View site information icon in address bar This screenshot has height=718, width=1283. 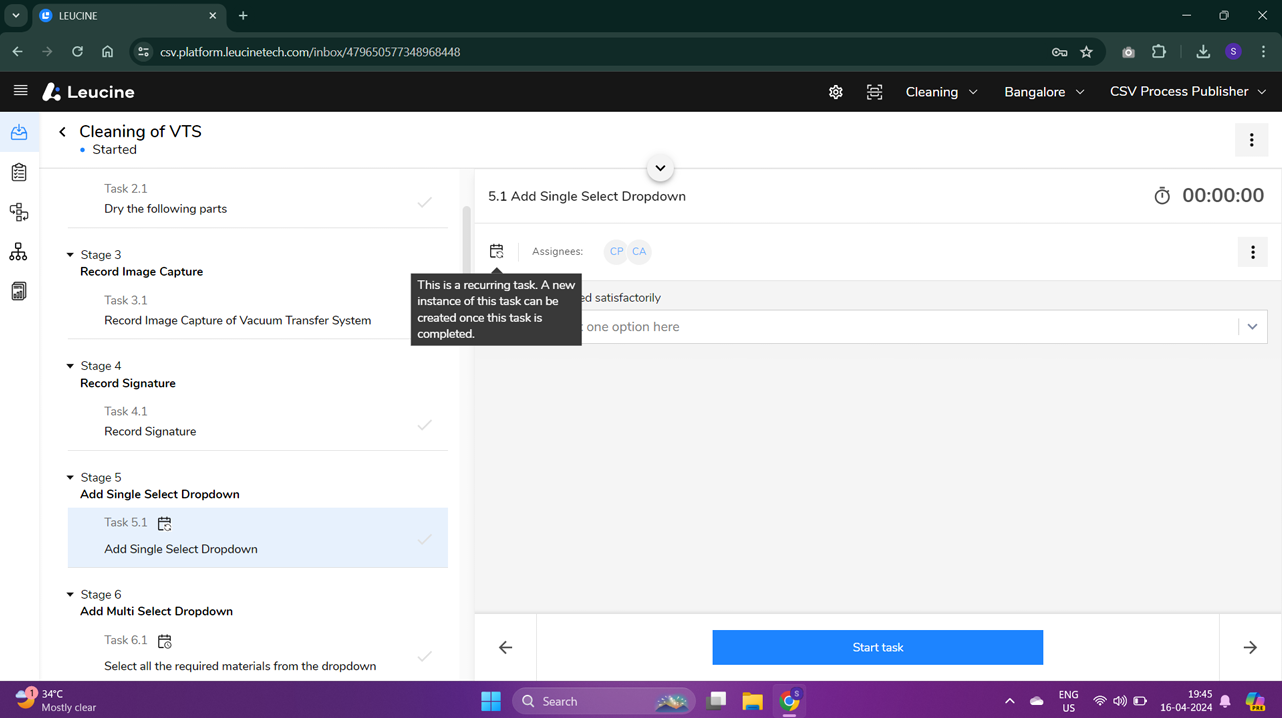click(x=143, y=52)
